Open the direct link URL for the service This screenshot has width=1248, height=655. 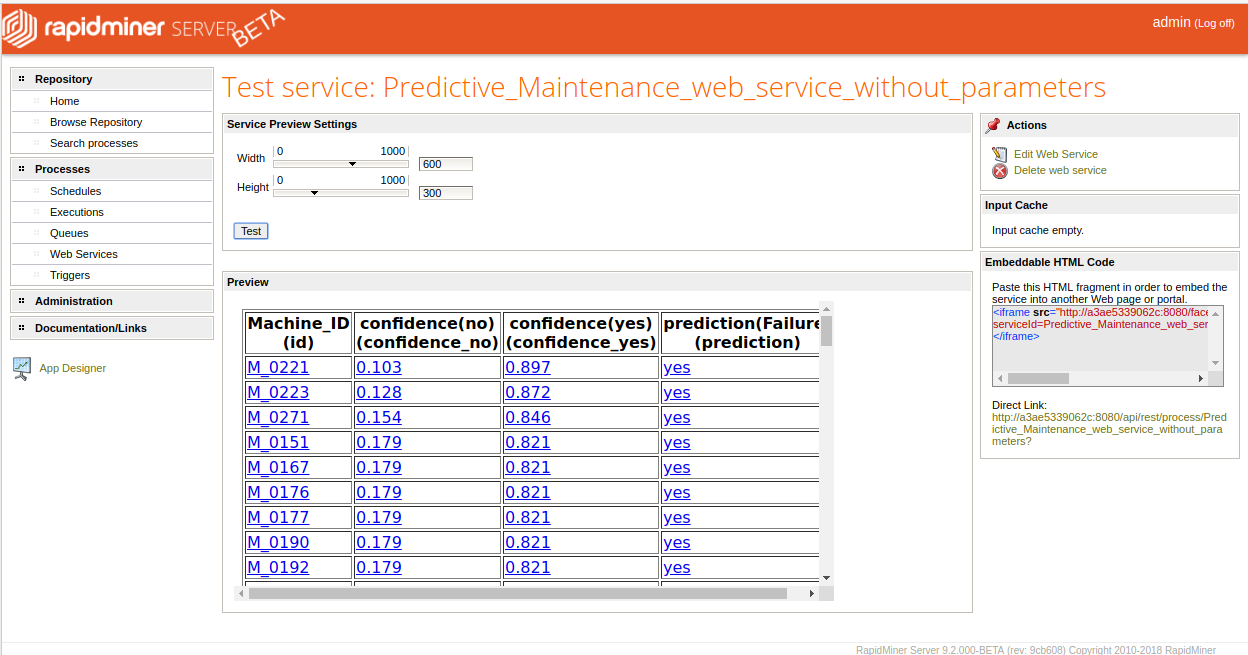pos(1108,429)
